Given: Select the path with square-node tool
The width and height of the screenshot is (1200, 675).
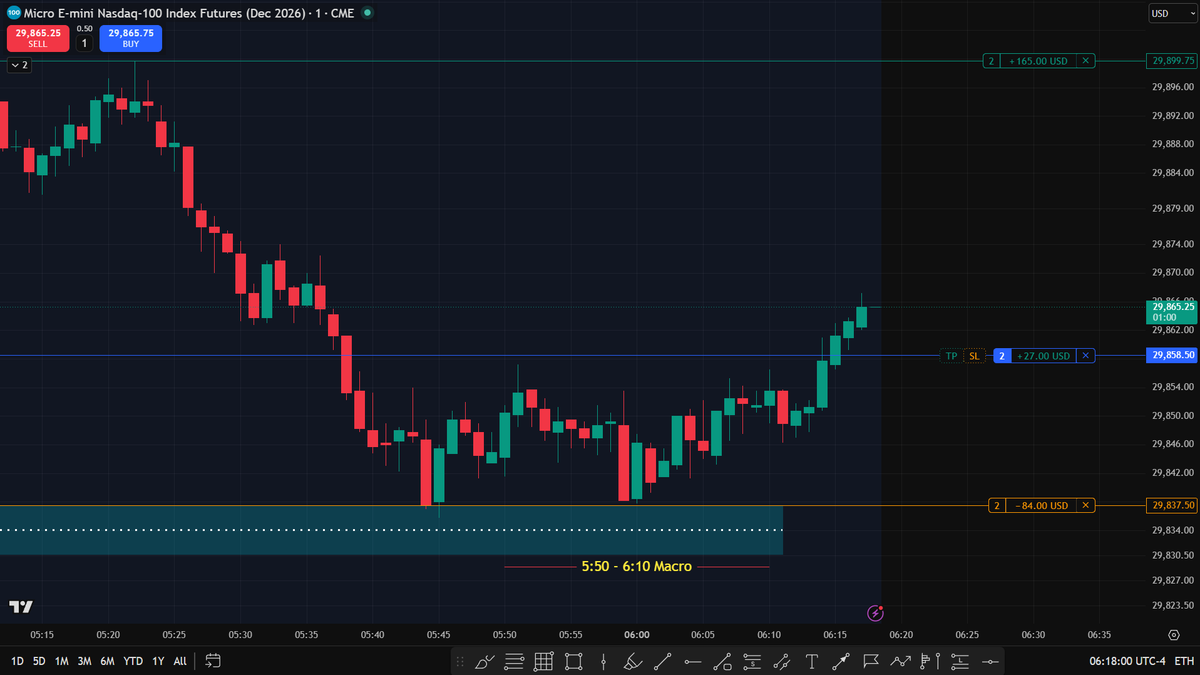Looking at the screenshot, I should tap(722, 661).
